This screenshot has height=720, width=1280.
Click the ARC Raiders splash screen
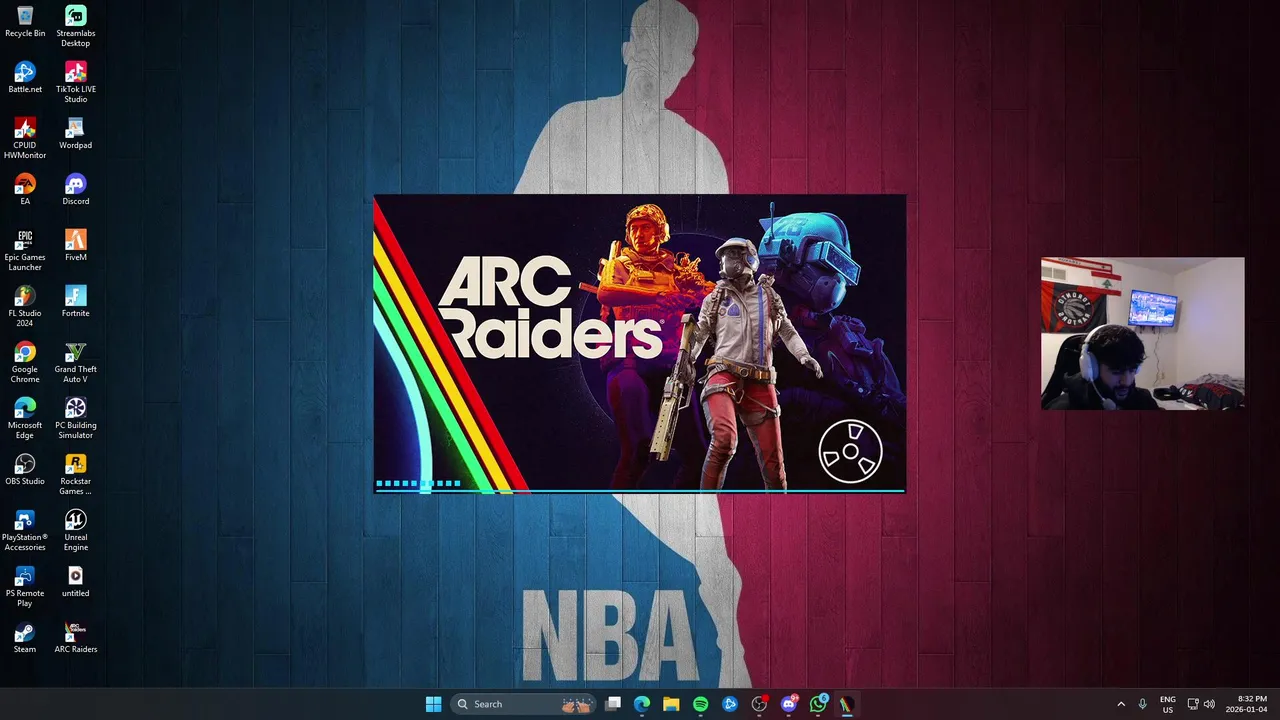(x=640, y=344)
